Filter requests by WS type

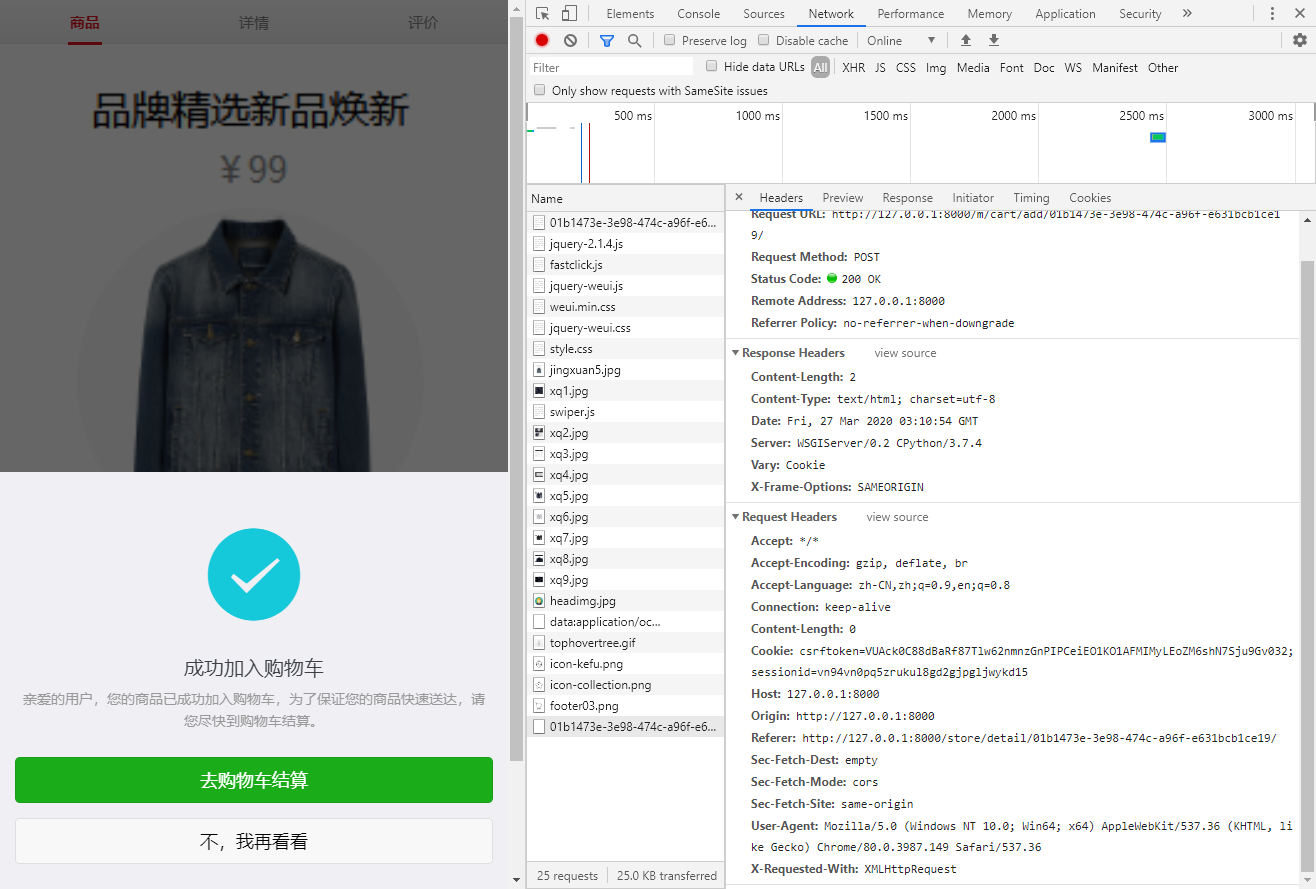pos(1073,68)
